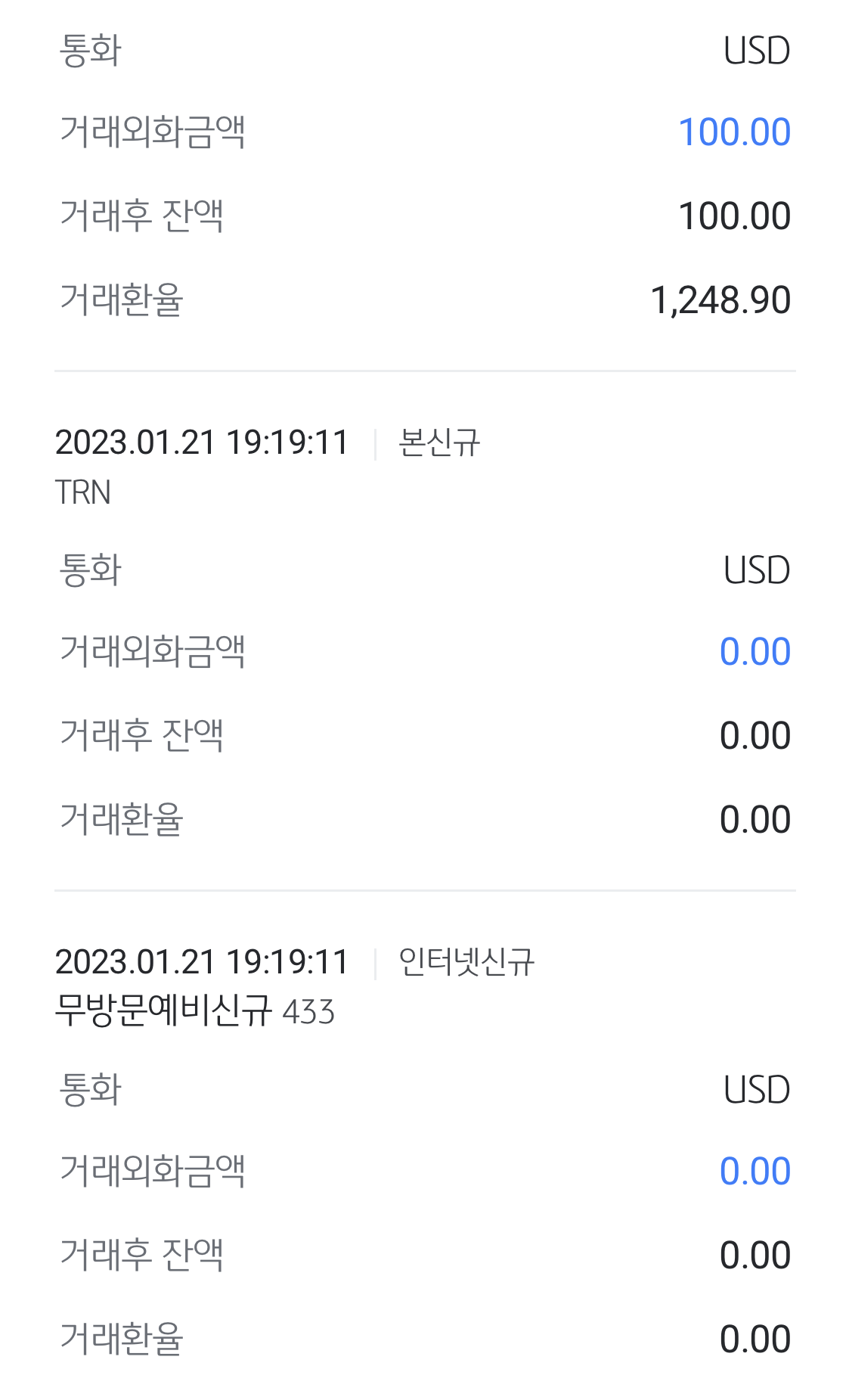Tap the blue 100.00 transaction amount
This screenshot has width=849, height=1400.
click(x=734, y=132)
